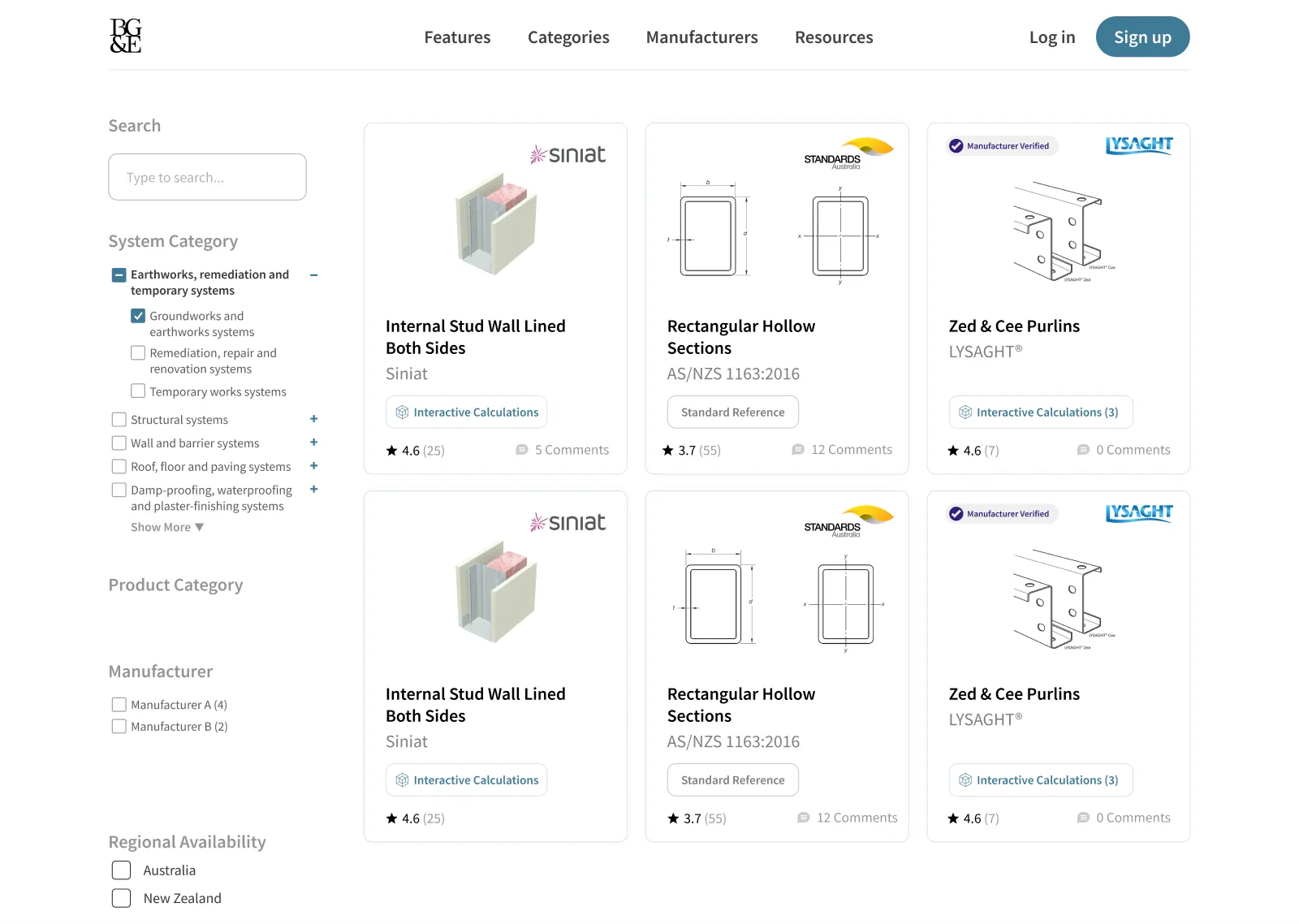Viewport: 1299px width, 924px height.
Task: Click the Manufacturer Verified badge on top-row purlins card
Action: tap(1000, 146)
